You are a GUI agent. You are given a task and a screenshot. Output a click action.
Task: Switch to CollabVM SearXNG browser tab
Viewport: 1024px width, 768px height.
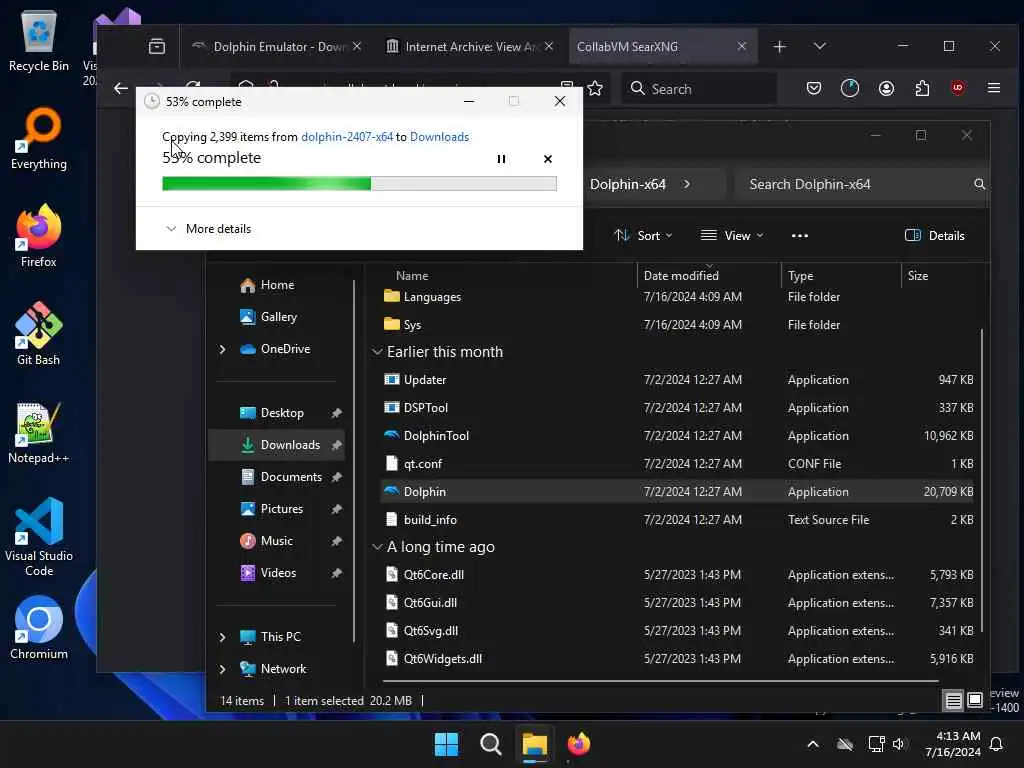pyautogui.click(x=662, y=46)
